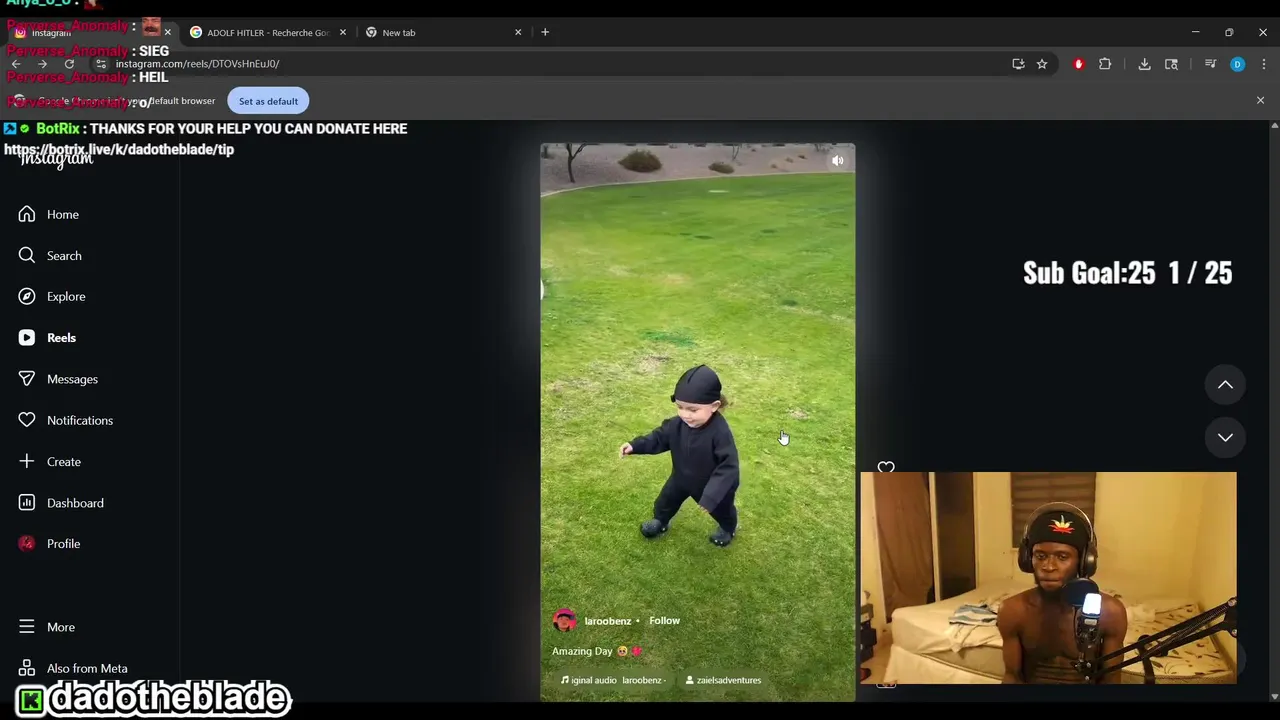The width and height of the screenshot is (1280, 720).
Task: Open the media controls icon
Action: click(1210, 64)
